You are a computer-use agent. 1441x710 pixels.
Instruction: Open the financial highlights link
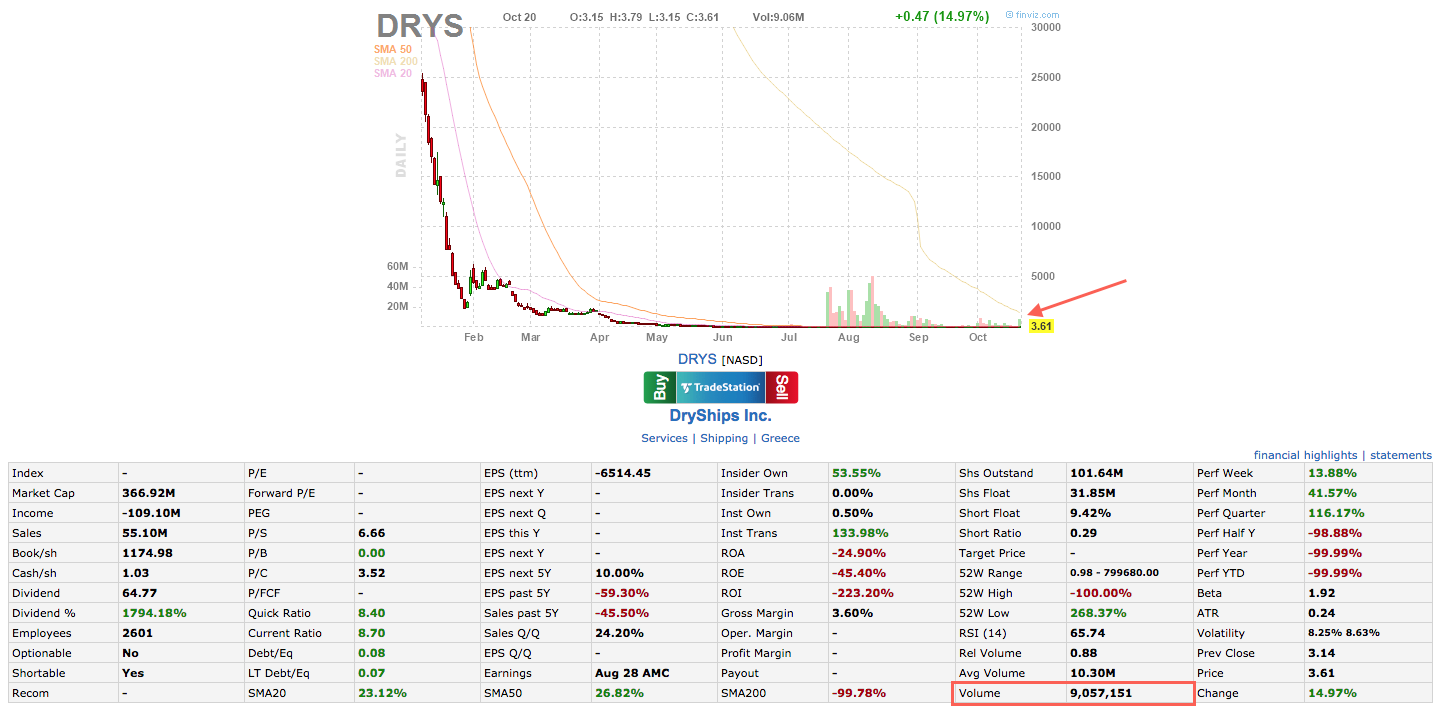(x=1306, y=455)
